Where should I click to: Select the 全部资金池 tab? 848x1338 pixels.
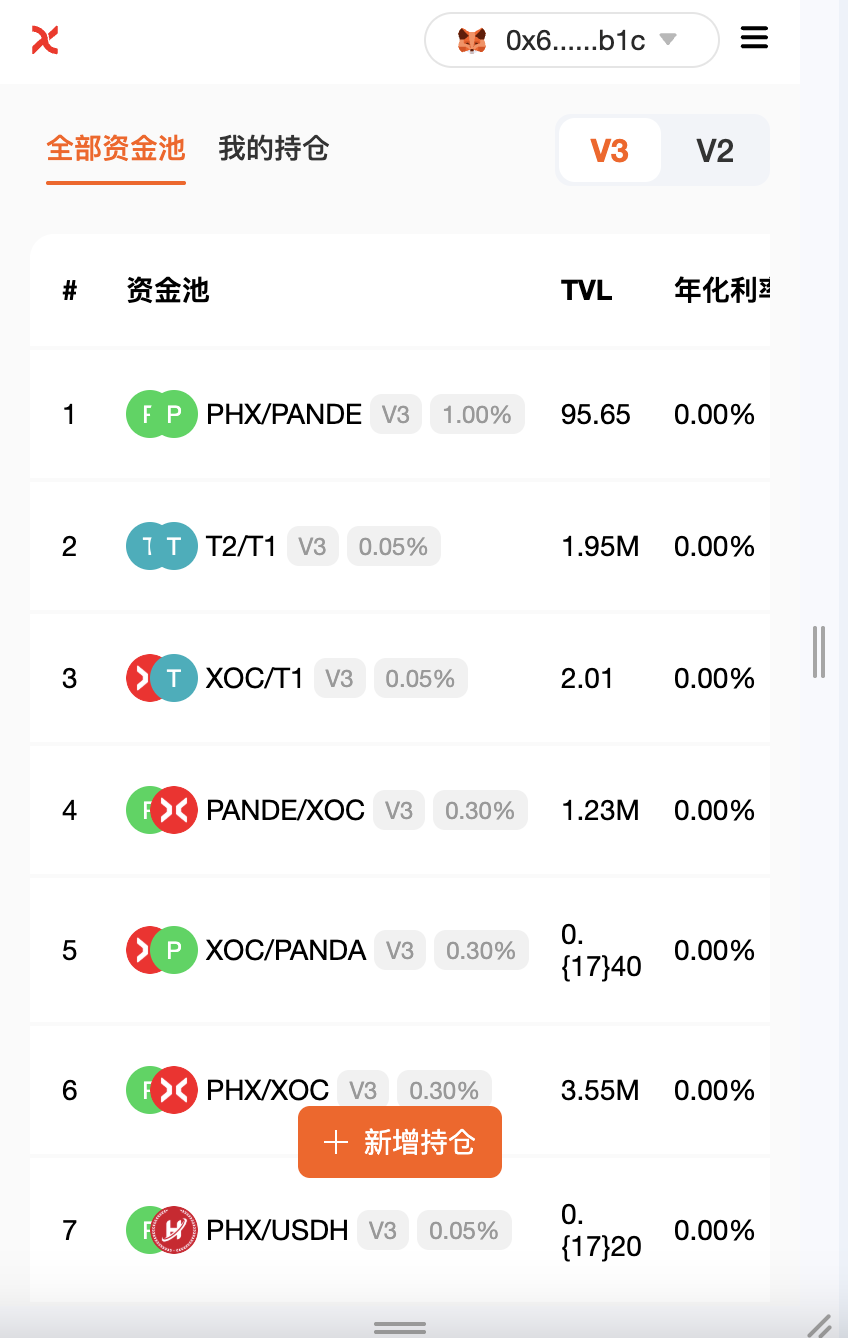pos(116,150)
